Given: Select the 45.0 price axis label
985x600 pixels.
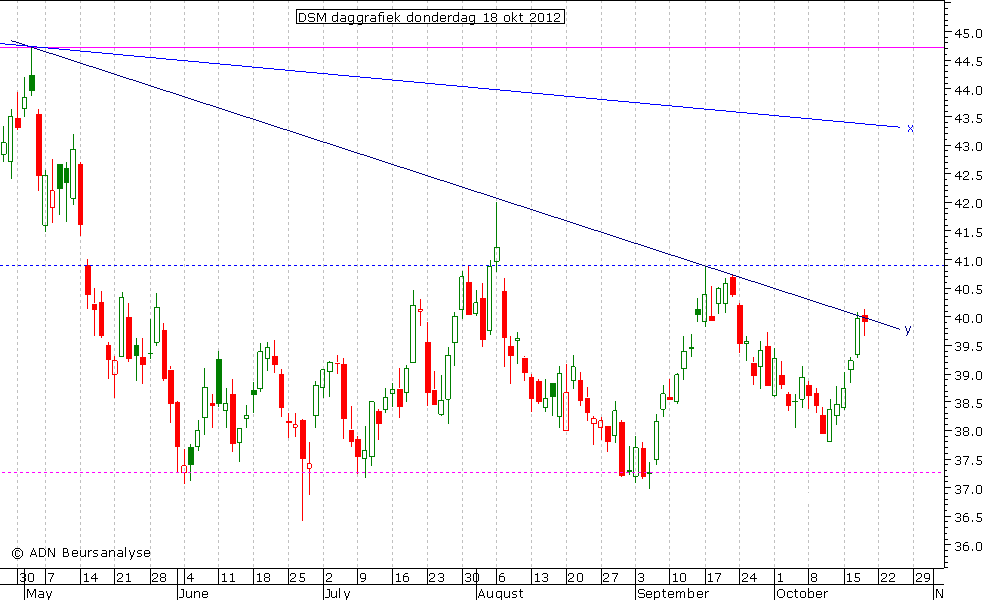Looking at the screenshot, I should click(x=968, y=33).
